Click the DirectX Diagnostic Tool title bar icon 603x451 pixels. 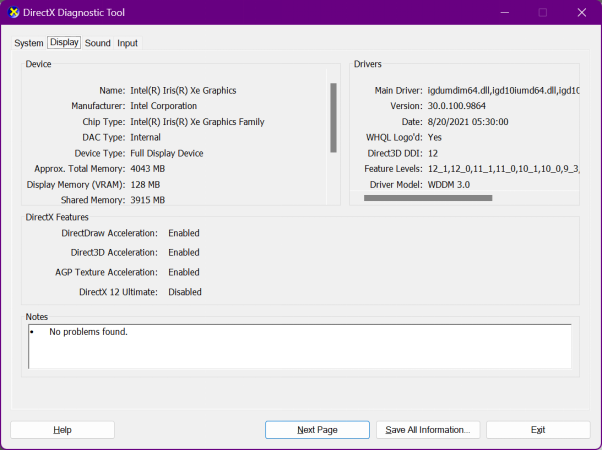[13, 12]
